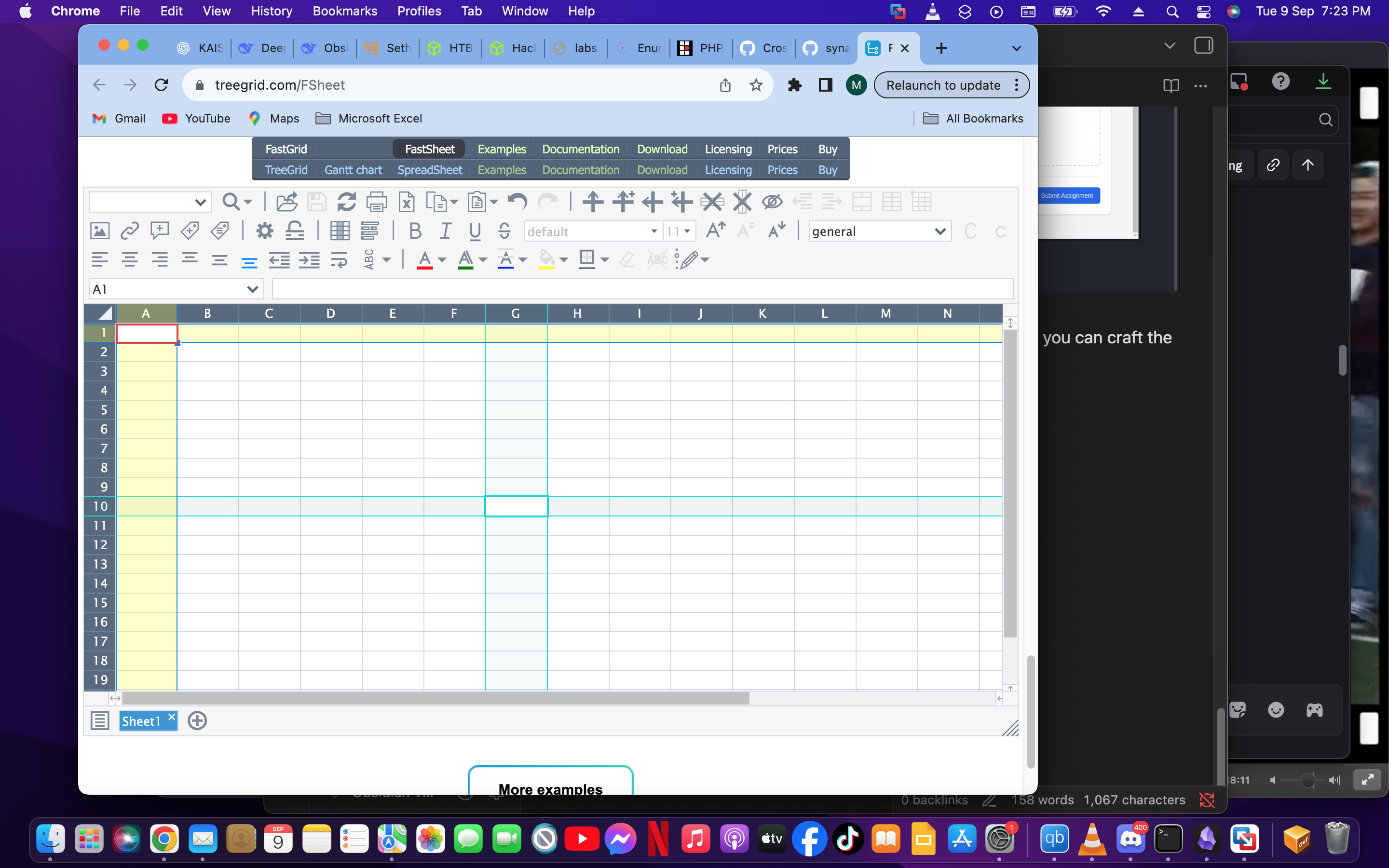
Task: Open the Load file icon
Action: point(287,202)
